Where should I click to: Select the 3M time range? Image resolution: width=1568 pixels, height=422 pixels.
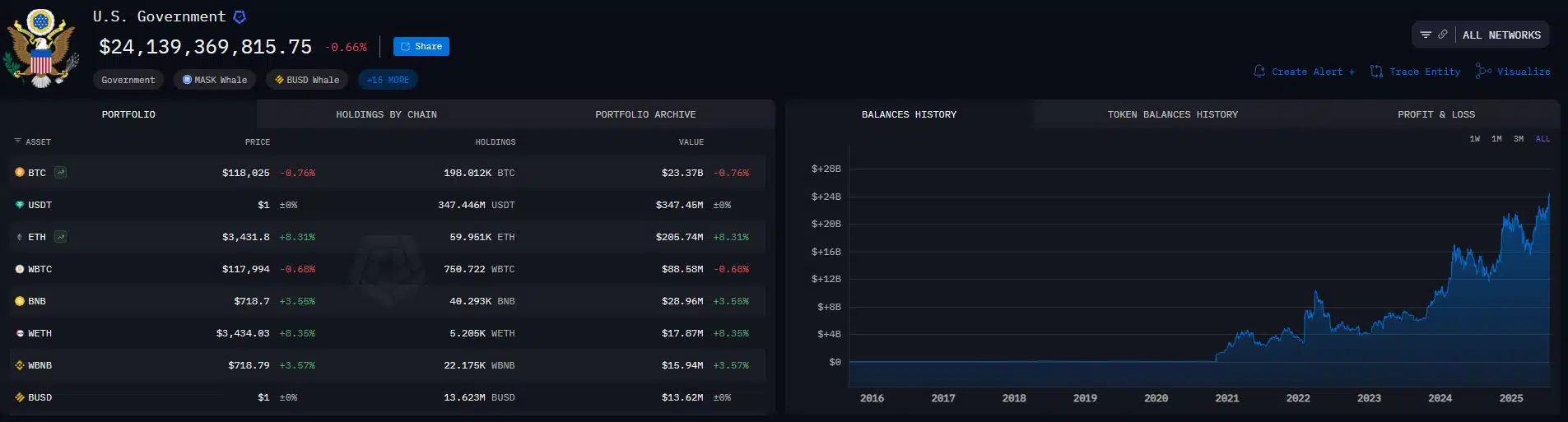tap(1519, 139)
